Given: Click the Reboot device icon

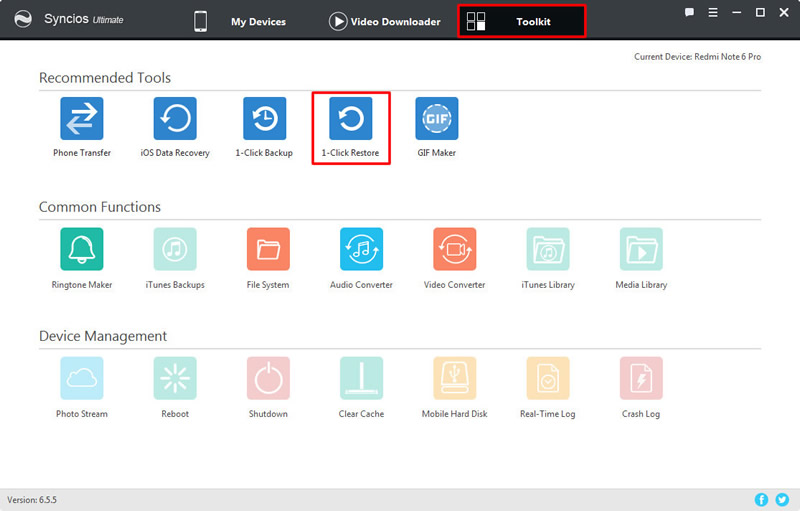Looking at the screenshot, I should coord(175,378).
